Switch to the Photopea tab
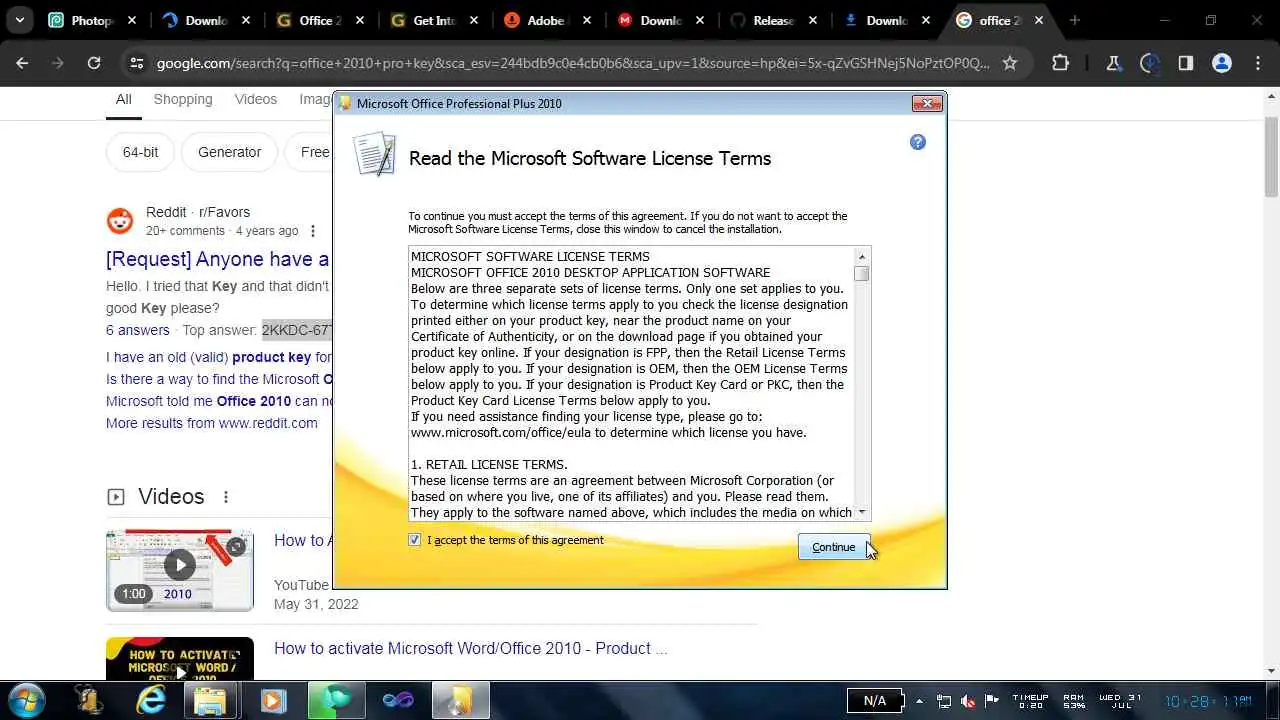1280x720 pixels. pos(92,20)
